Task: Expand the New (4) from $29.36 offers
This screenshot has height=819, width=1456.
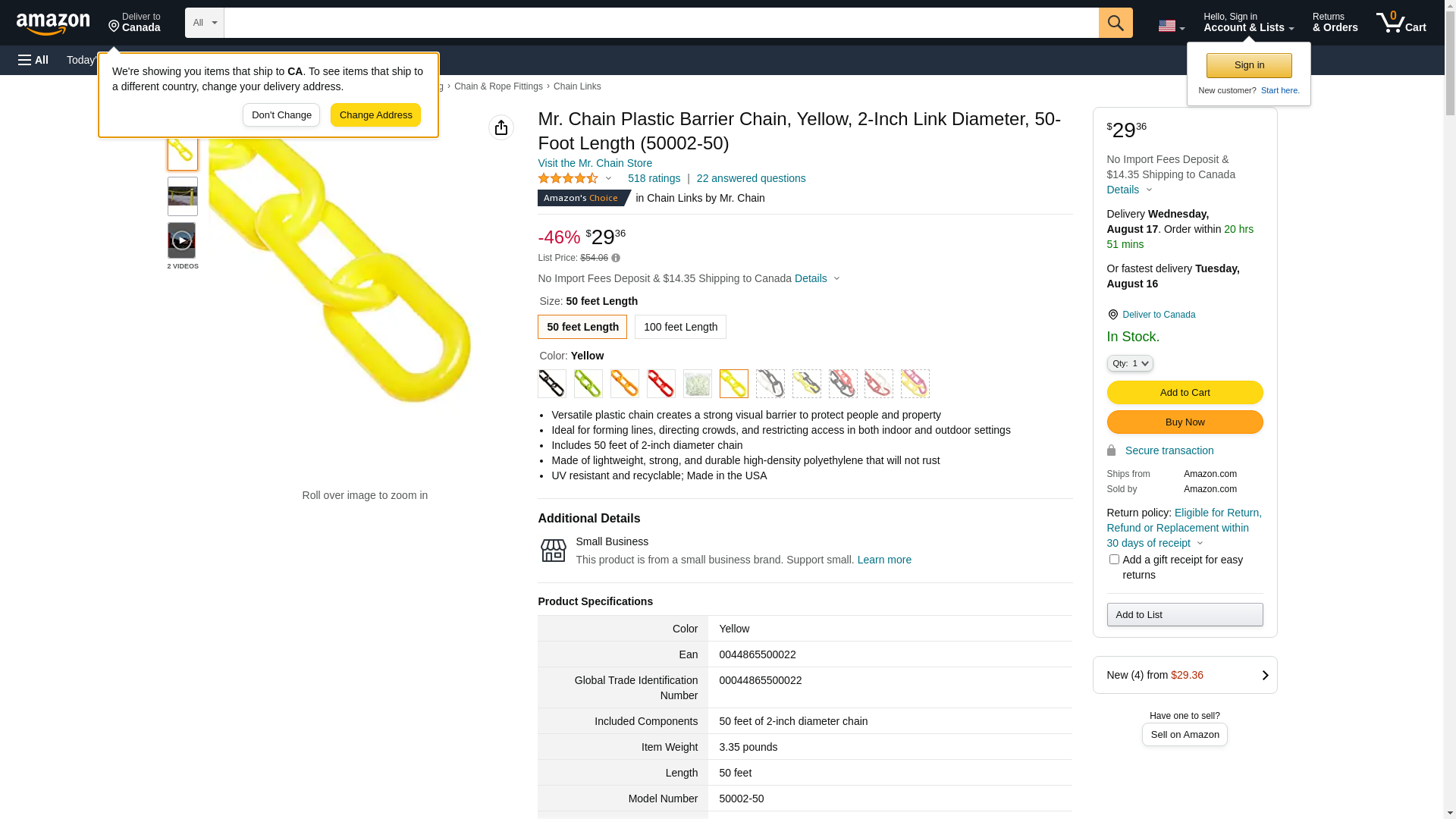Action: pyautogui.click(x=1185, y=675)
